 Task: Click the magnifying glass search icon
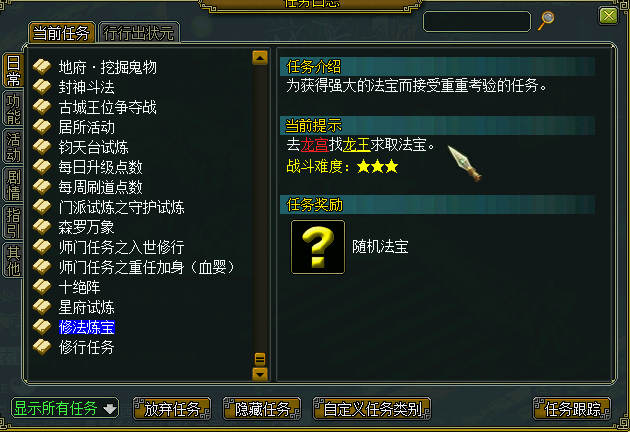[546, 20]
